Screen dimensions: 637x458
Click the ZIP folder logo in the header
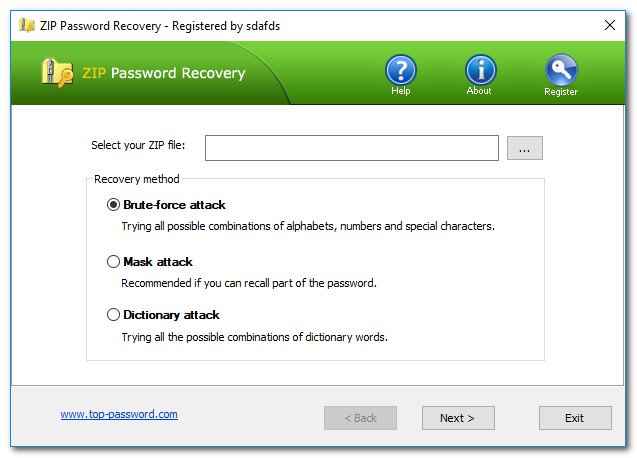57,73
